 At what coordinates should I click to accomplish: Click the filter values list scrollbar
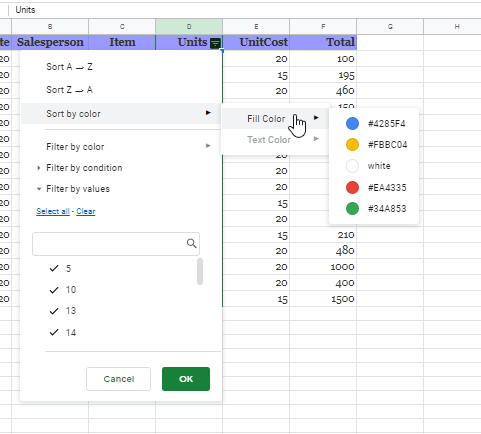[x=200, y=271]
